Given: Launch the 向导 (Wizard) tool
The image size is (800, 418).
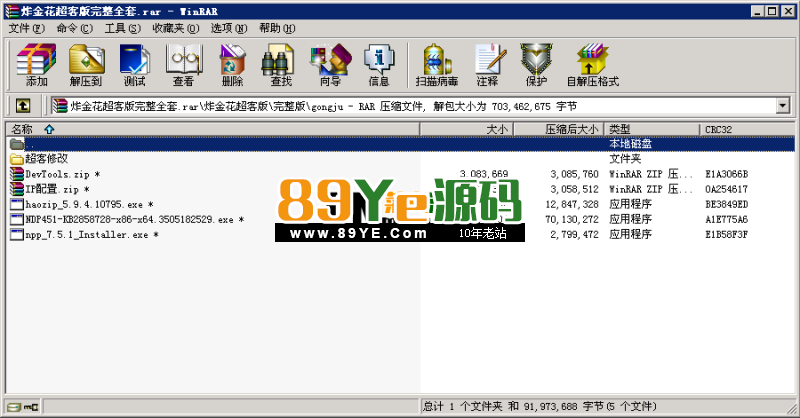Looking at the screenshot, I should pos(330,66).
